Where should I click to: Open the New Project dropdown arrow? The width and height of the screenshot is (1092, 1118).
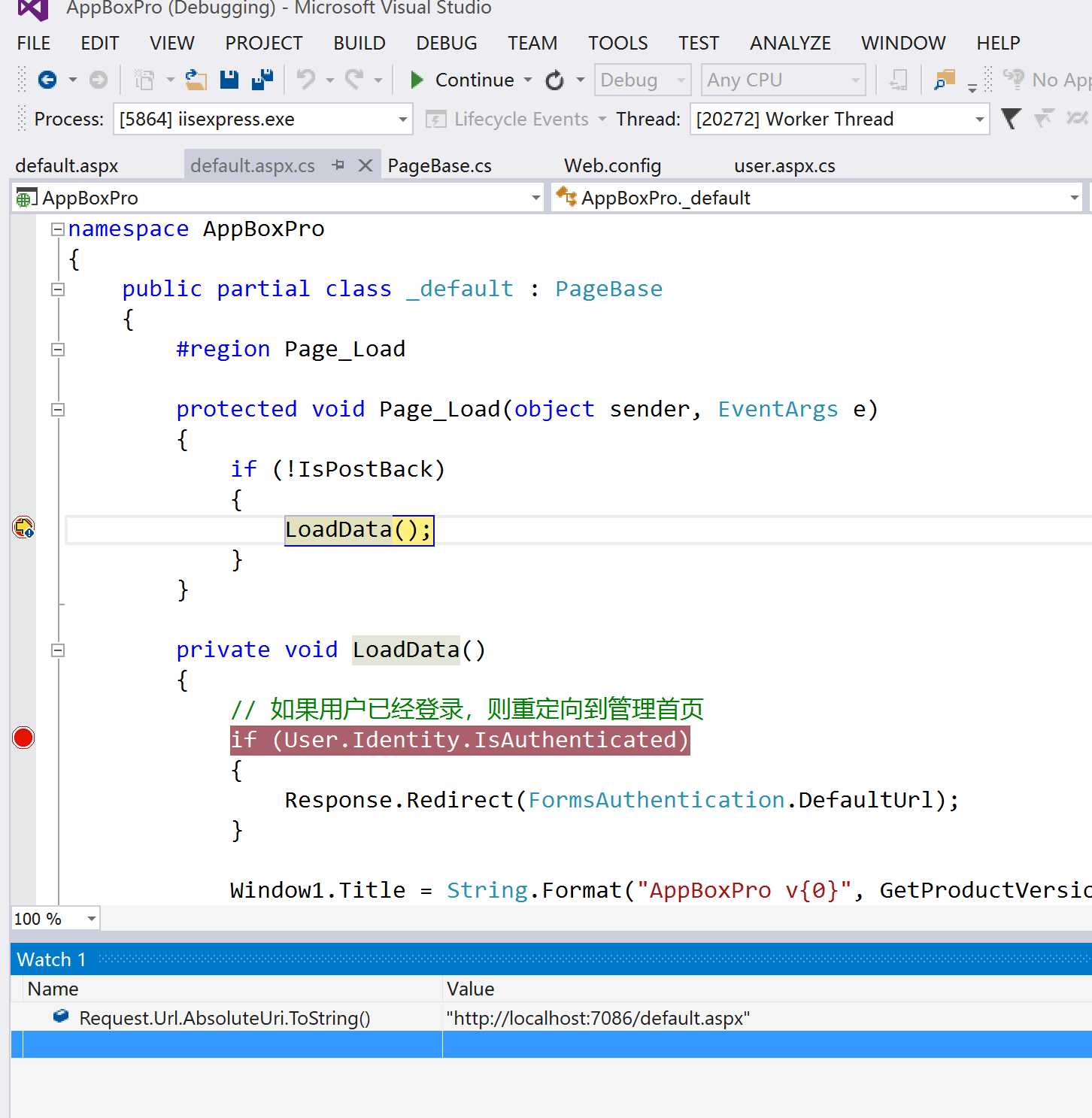pos(171,80)
